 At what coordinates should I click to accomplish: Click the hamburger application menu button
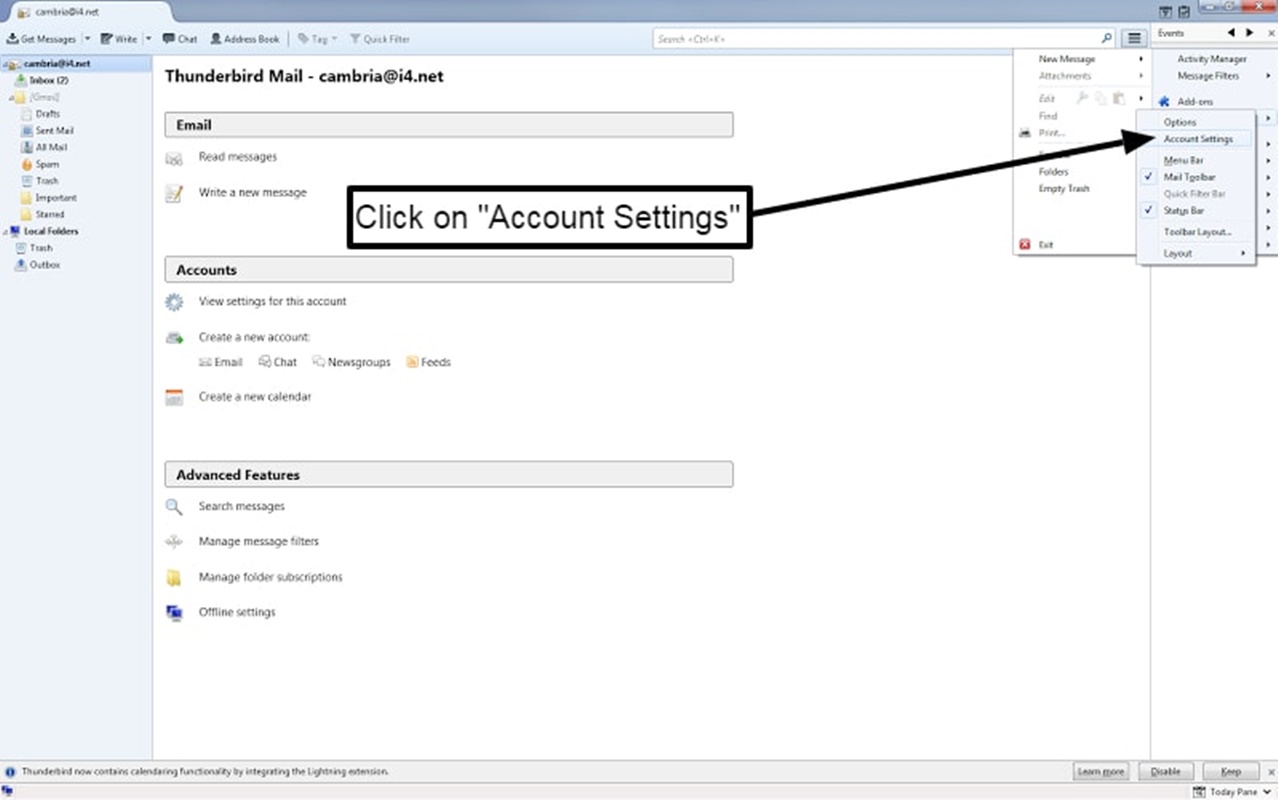pos(1133,38)
